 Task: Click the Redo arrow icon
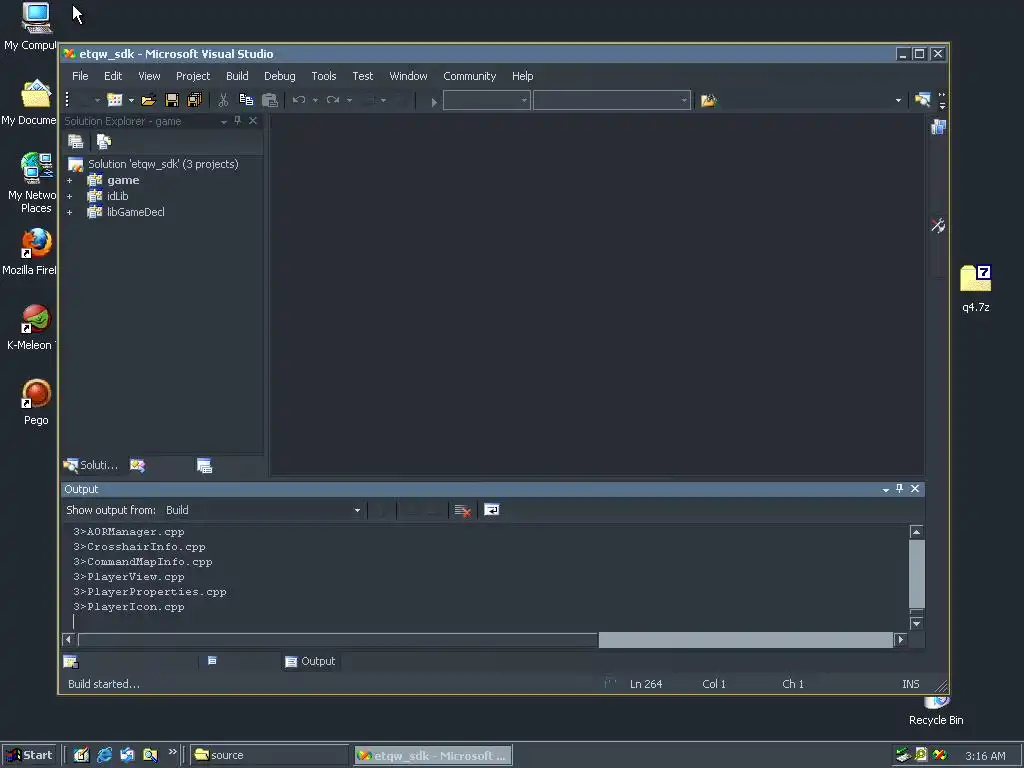click(333, 100)
